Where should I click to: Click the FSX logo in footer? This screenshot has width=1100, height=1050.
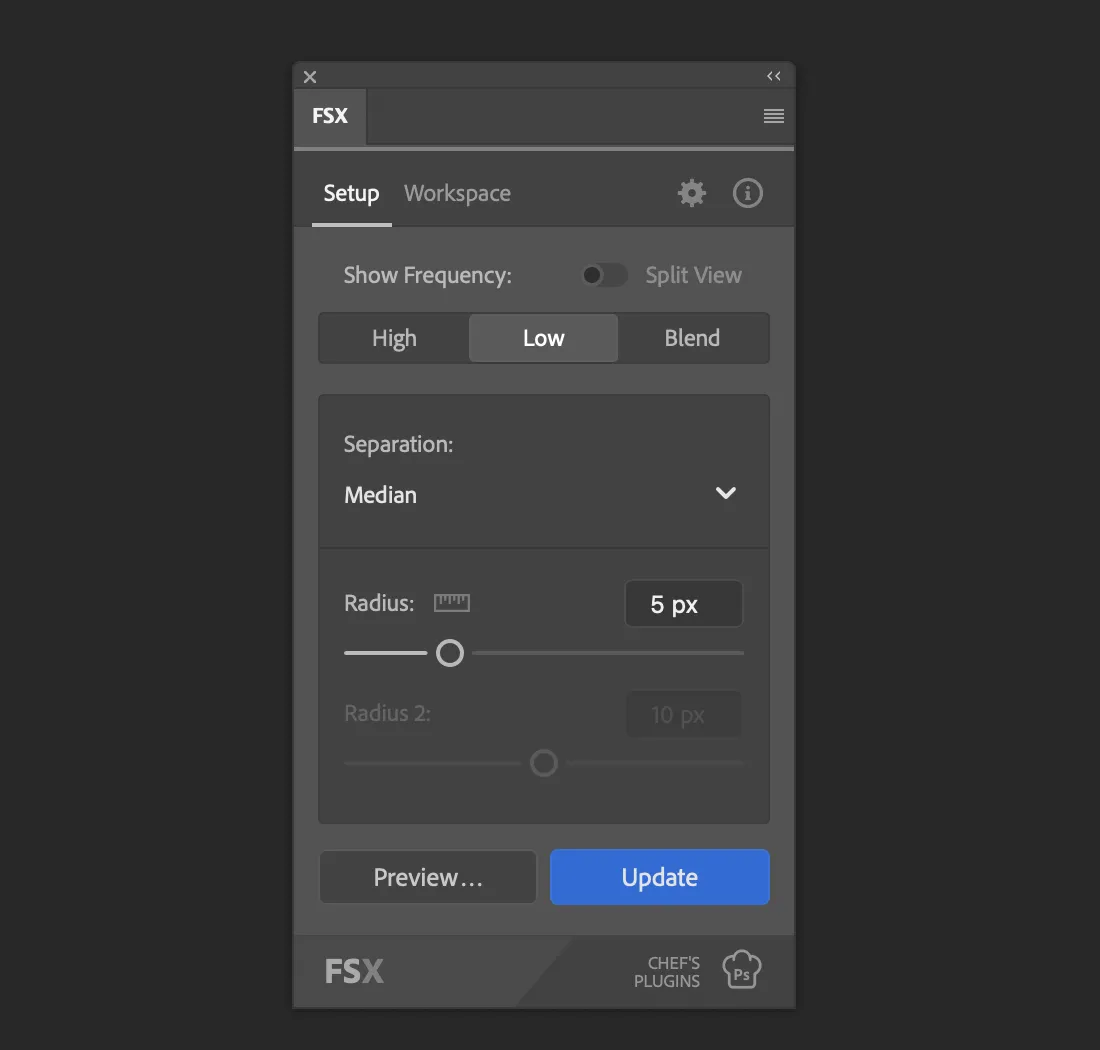354,971
